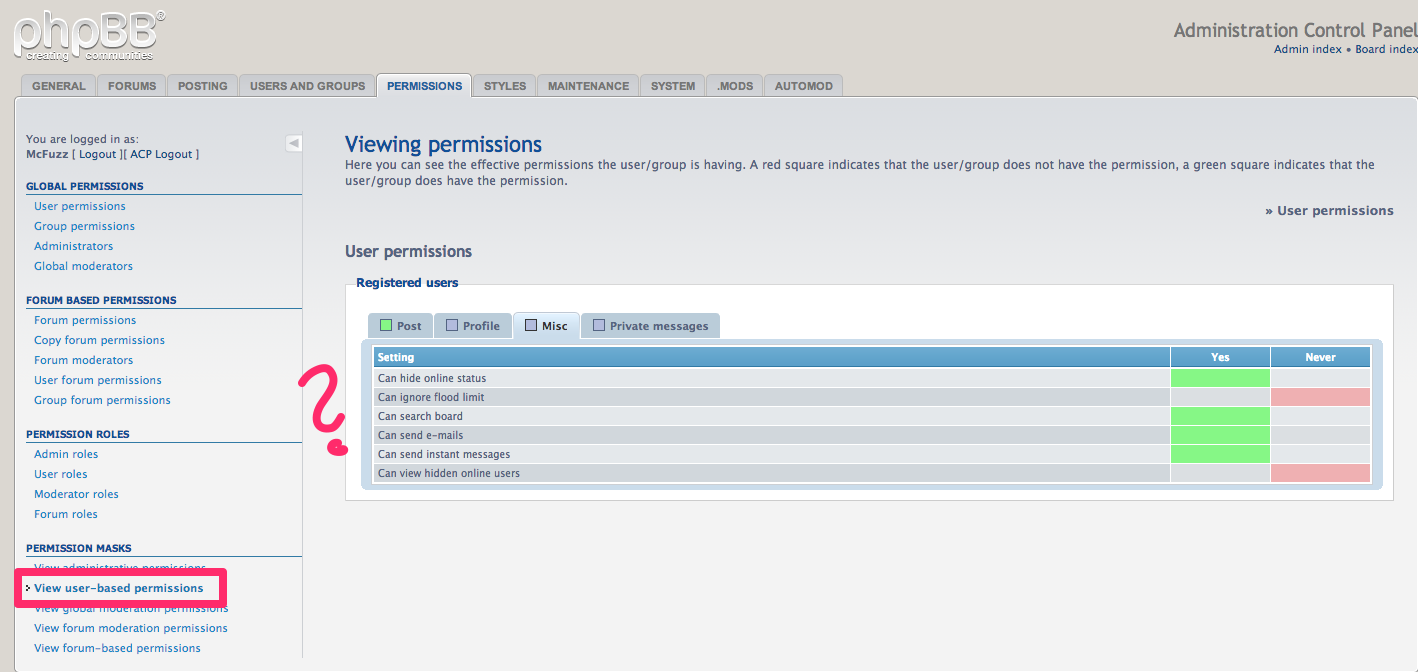
Task: Click the Logout link
Action: (x=98, y=154)
